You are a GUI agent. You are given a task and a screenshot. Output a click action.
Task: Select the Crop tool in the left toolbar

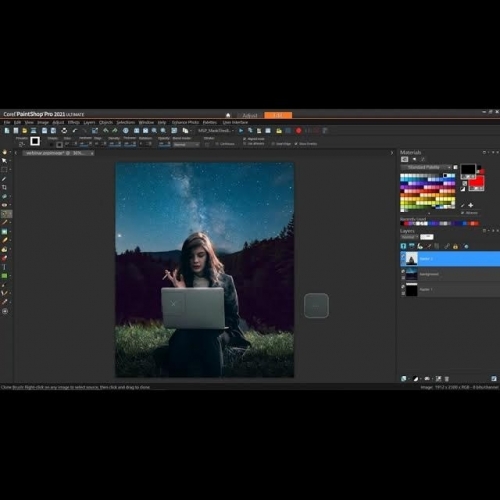pyautogui.click(x=4, y=187)
